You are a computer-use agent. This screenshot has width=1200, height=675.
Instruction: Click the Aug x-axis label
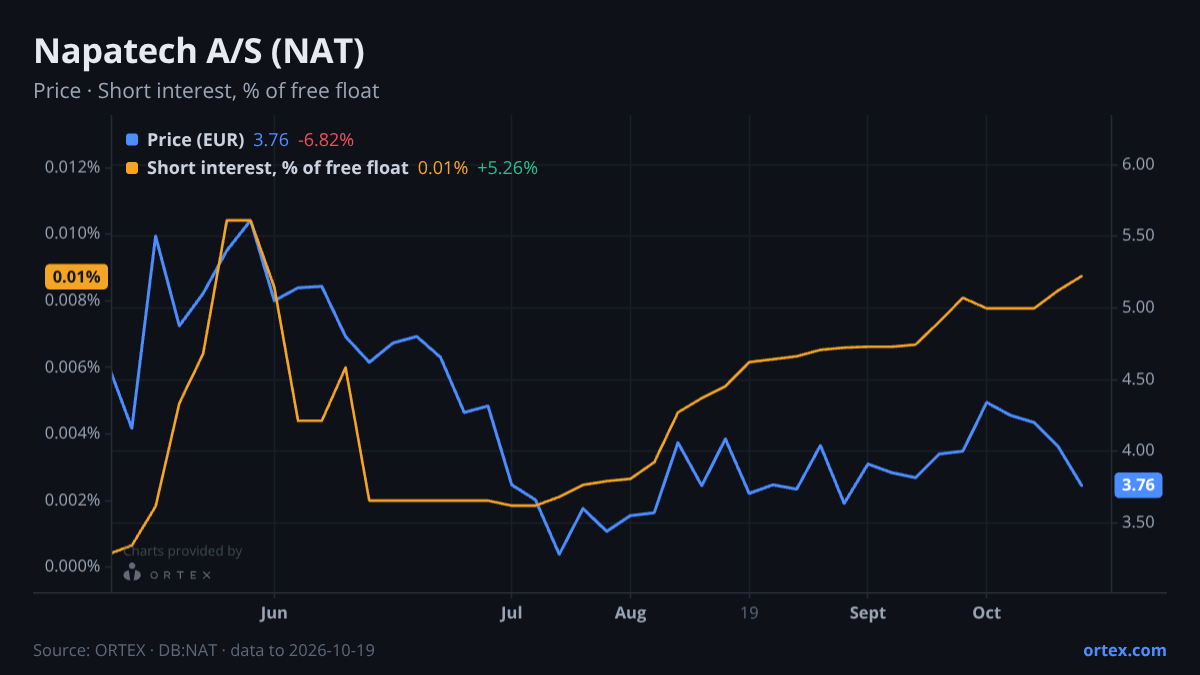click(630, 613)
